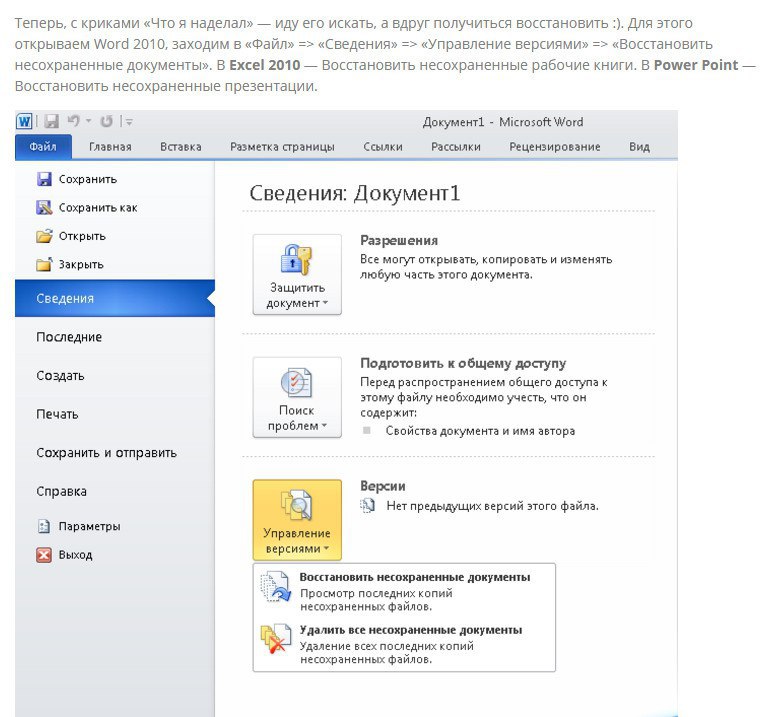Click the red Выход exit icon

click(44, 555)
